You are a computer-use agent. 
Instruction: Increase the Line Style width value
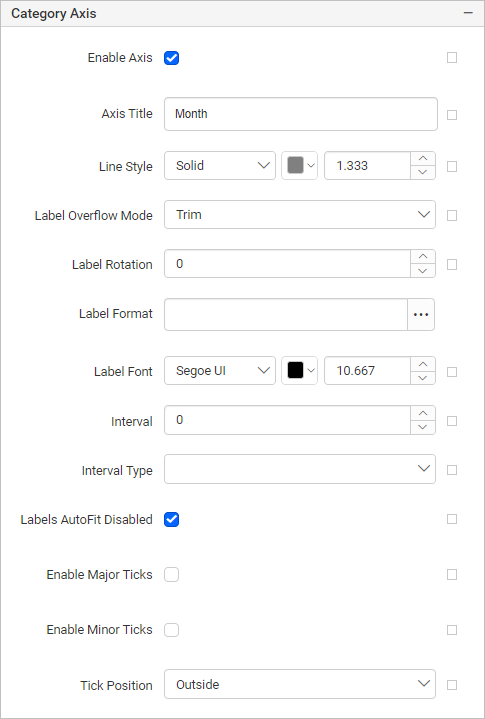(x=423, y=159)
